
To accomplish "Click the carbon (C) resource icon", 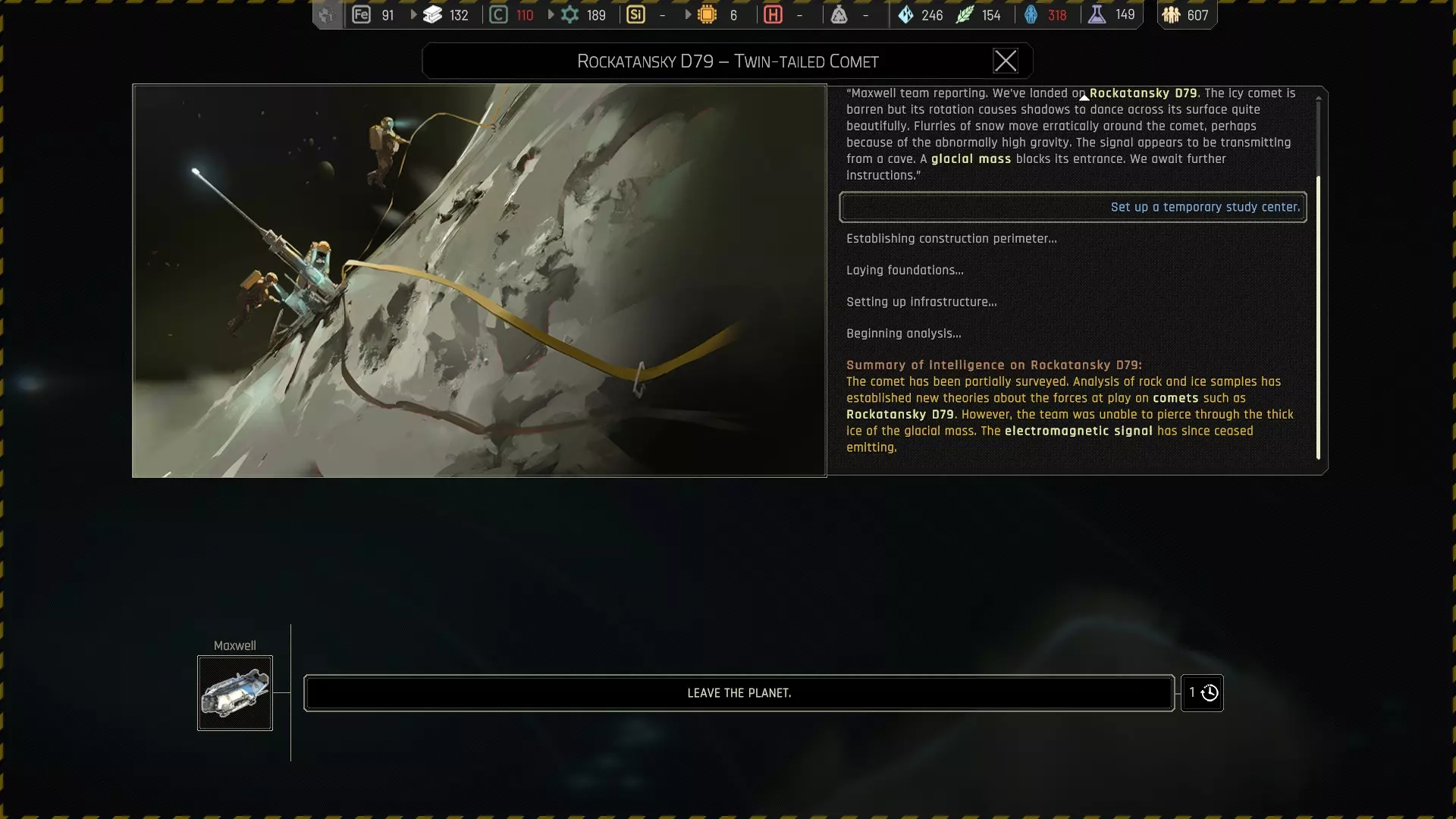I will point(498,15).
